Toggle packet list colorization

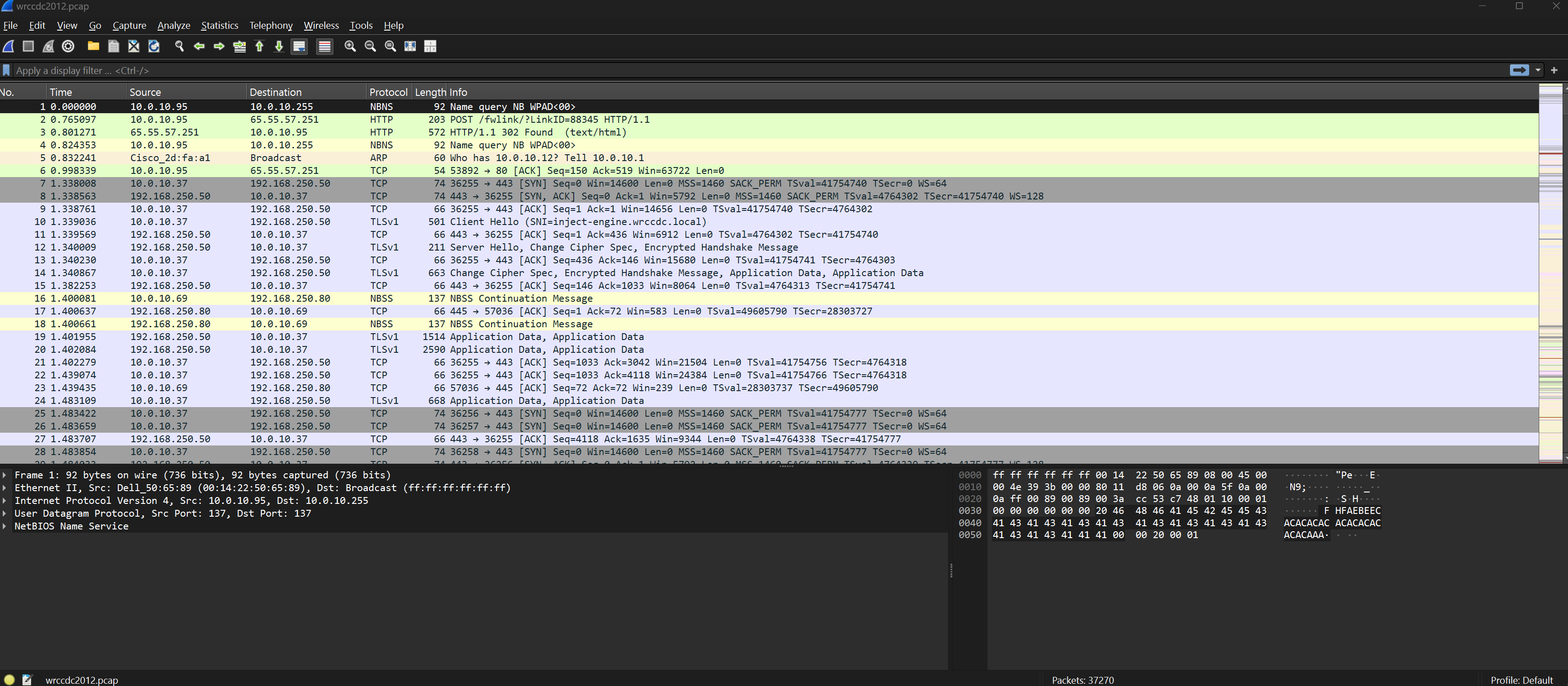point(324,46)
